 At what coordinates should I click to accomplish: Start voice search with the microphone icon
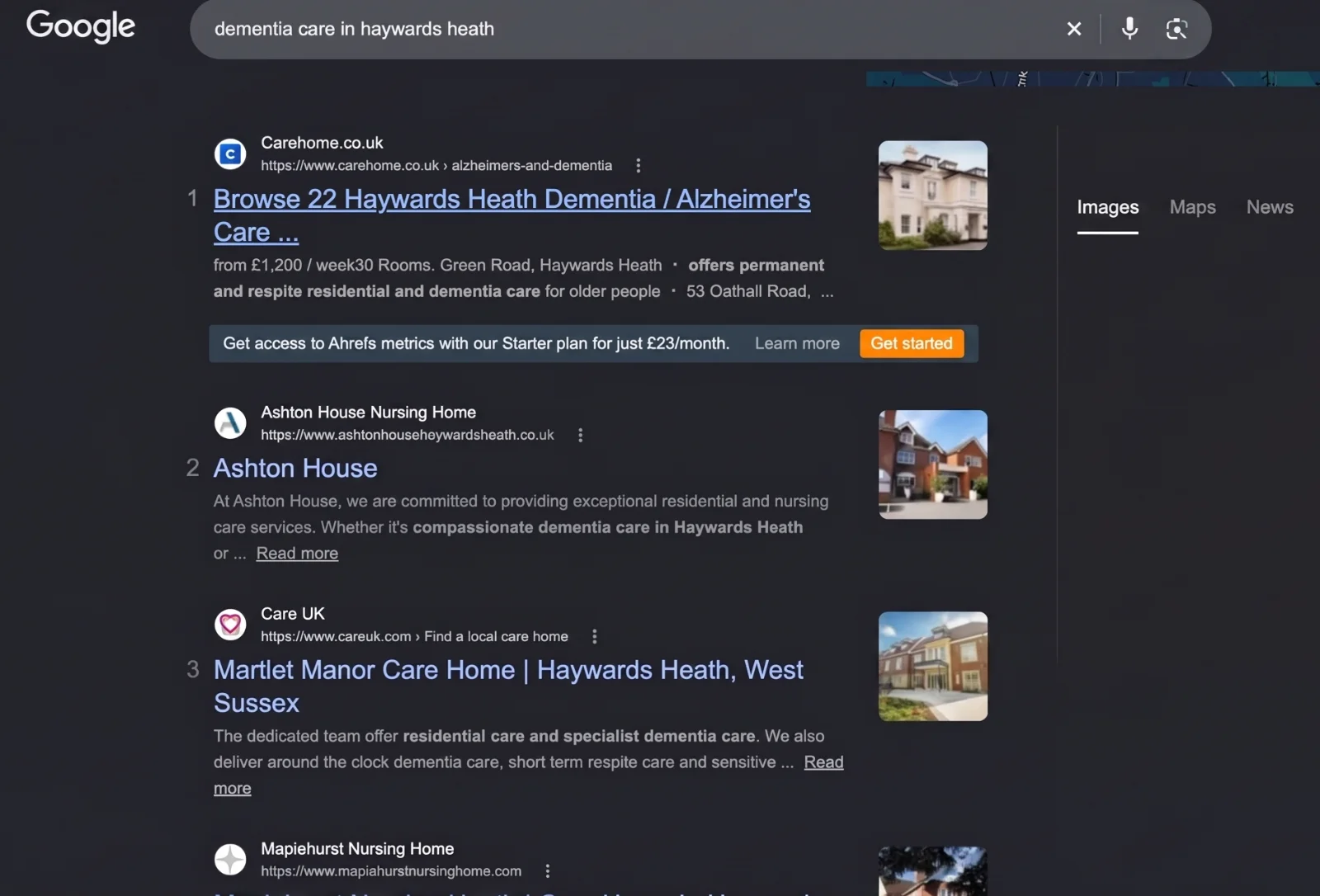click(1129, 29)
